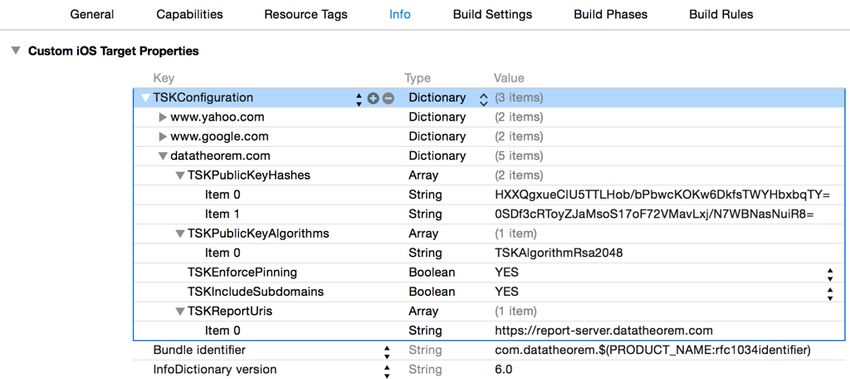Click YES value of TSKEnforcePinning
This screenshot has width=850, height=379.
pos(506,273)
